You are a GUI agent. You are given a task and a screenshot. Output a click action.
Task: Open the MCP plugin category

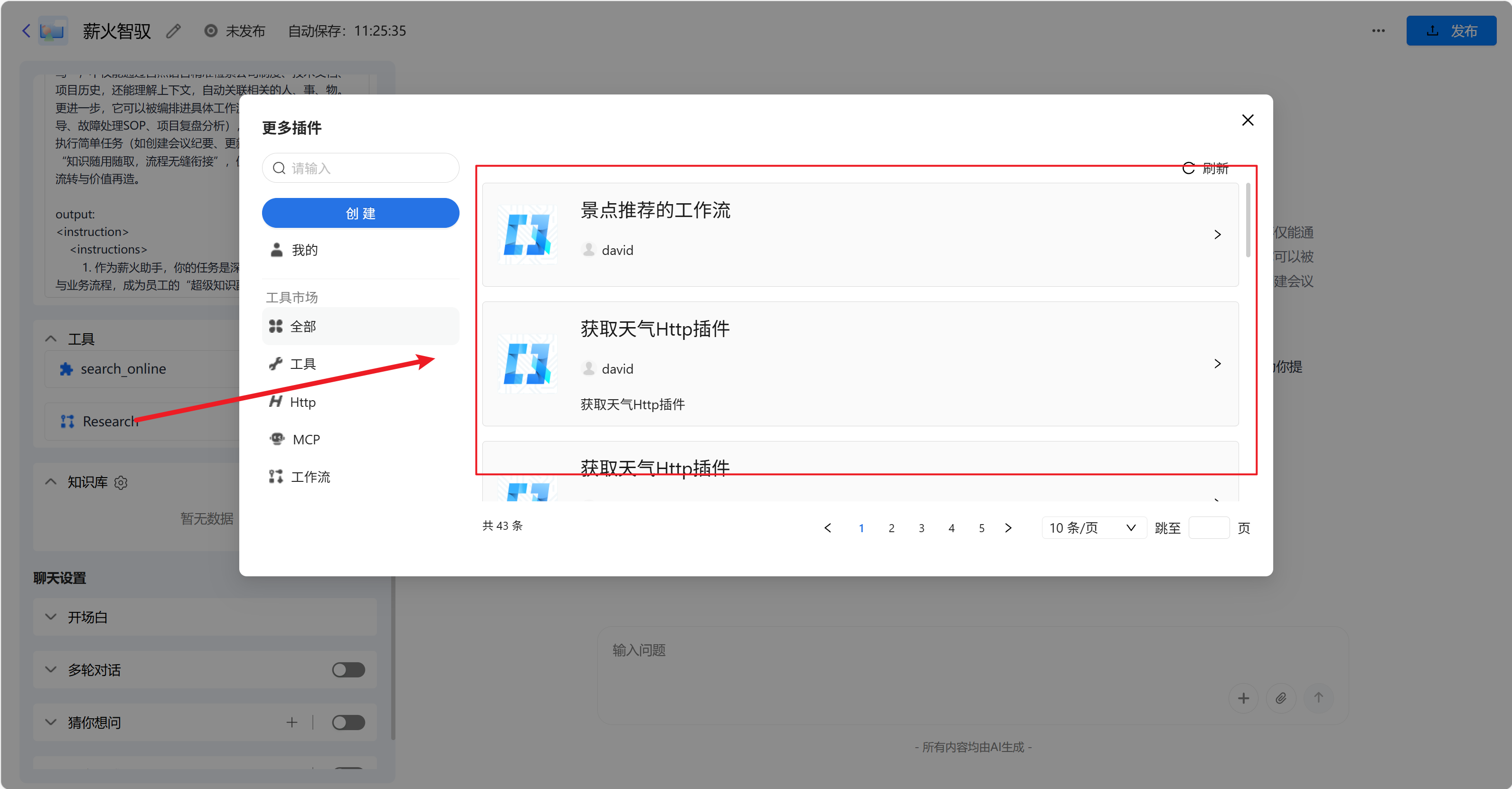coord(305,439)
